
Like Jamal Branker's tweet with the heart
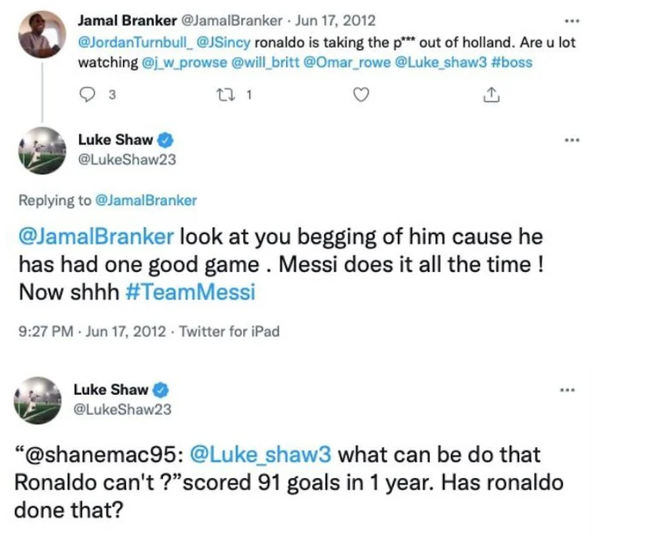362,96
